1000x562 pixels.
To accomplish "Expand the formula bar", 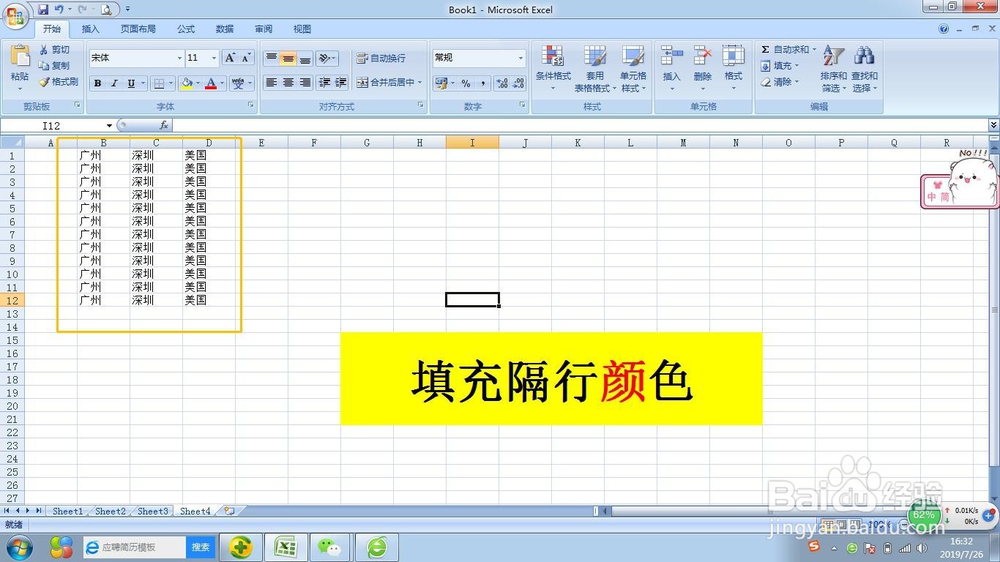I will 993,124.
